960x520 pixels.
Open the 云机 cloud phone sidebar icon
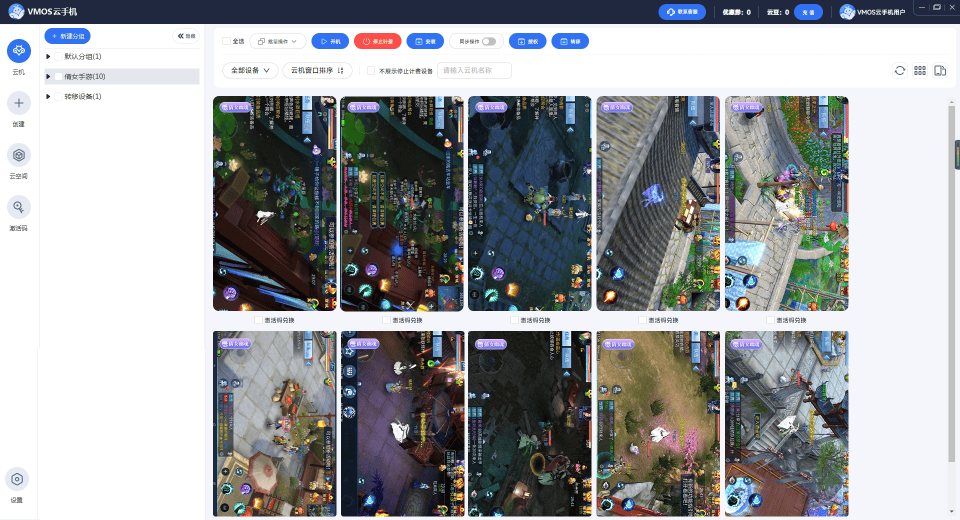[x=19, y=51]
